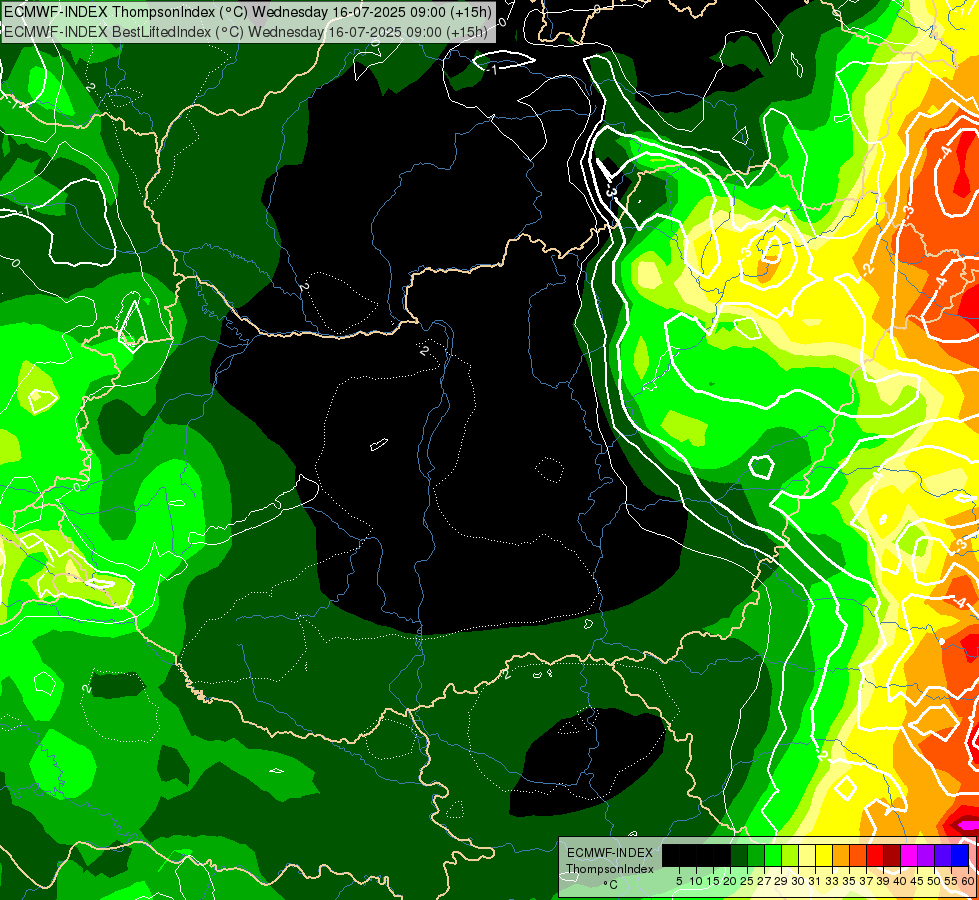Image resolution: width=979 pixels, height=900 pixels.
Task: Click the ThompsonIndex label in the legend
Action: [x=610, y=869]
